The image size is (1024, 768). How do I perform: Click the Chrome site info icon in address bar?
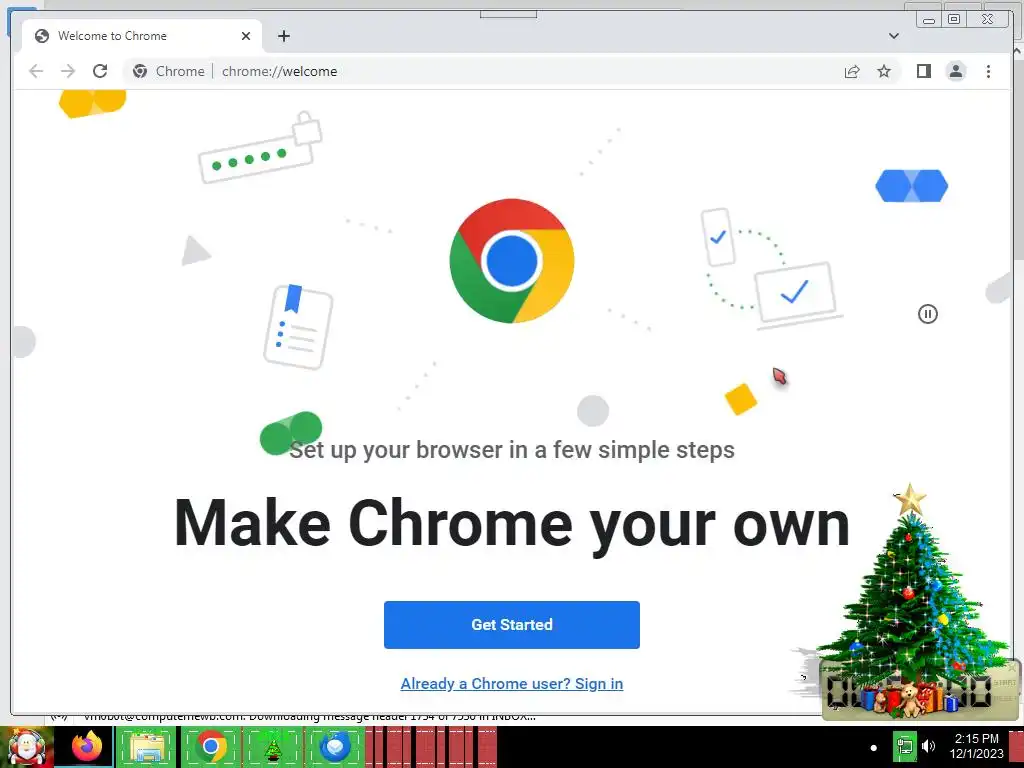[x=140, y=71]
